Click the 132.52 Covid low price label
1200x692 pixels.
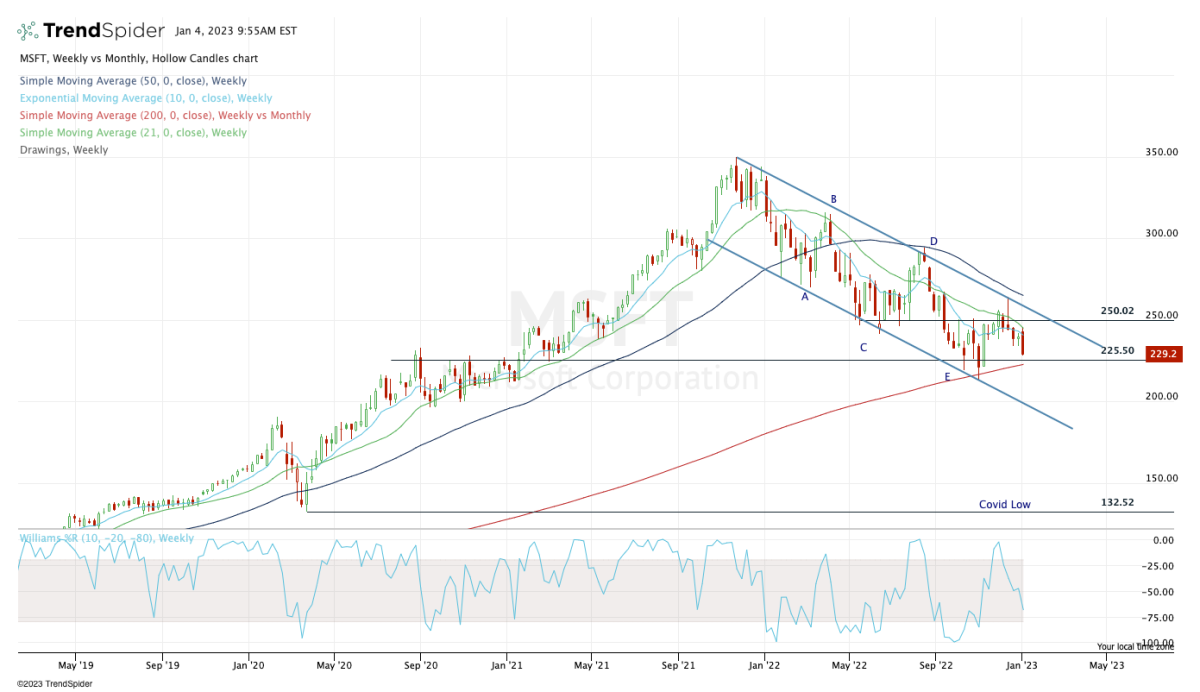[x=1116, y=502]
